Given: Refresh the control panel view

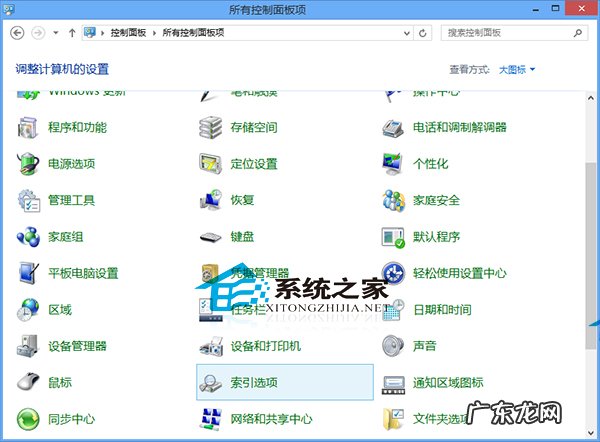Looking at the screenshot, I should (423, 33).
